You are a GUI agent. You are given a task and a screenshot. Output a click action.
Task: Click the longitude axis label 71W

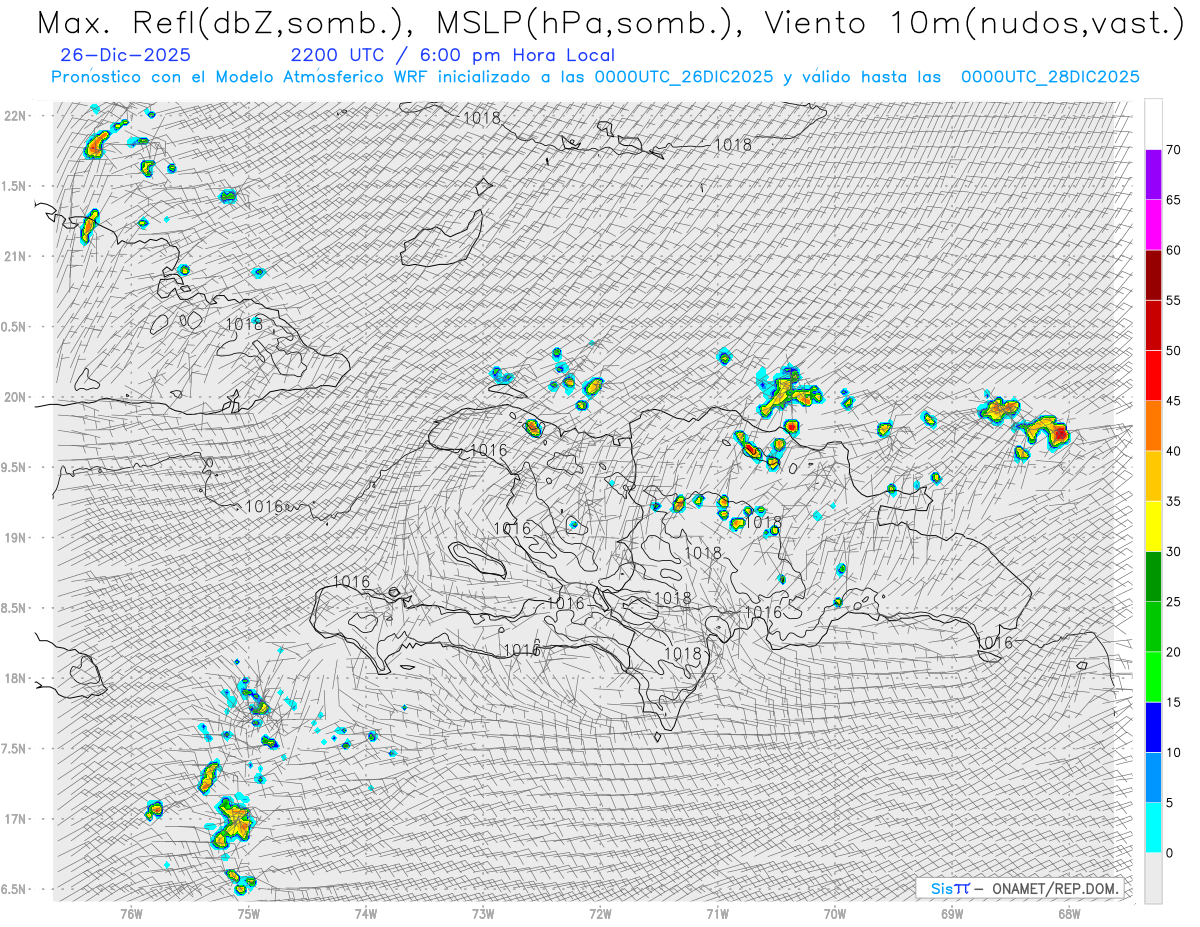tap(717, 913)
